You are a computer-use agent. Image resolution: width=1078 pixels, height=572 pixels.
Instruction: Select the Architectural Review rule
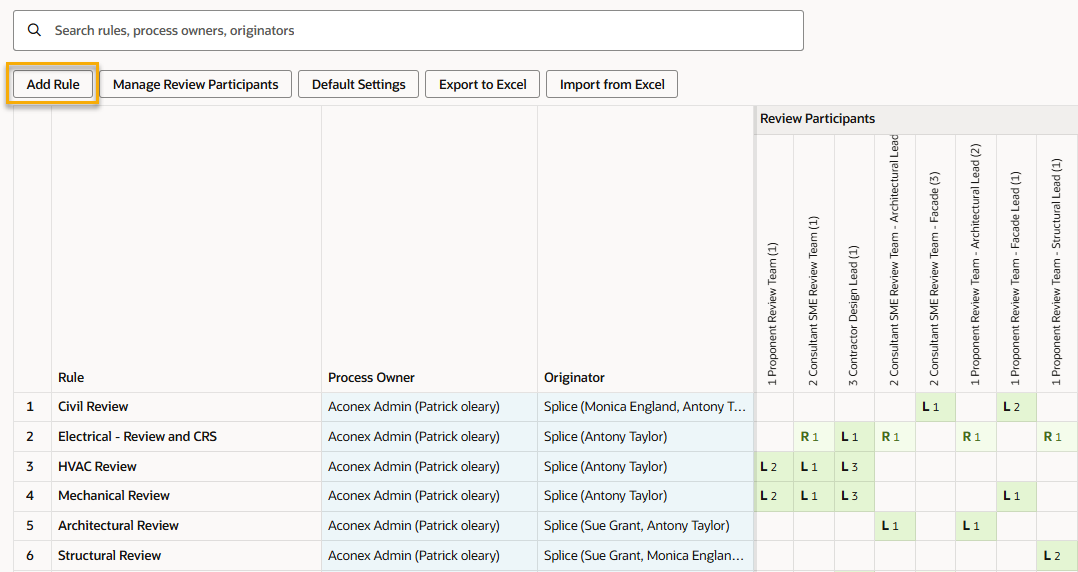click(118, 526)
